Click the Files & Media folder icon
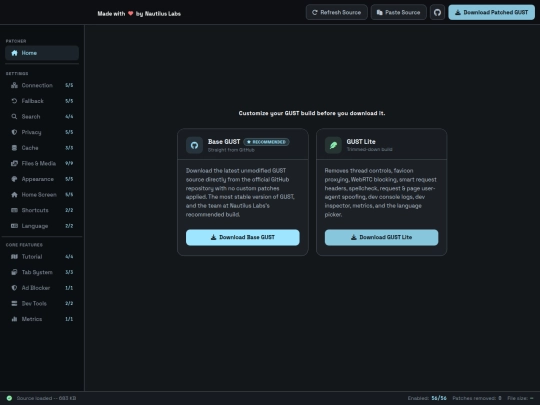This screenshot has height=405, width=540. coord(14,164)
